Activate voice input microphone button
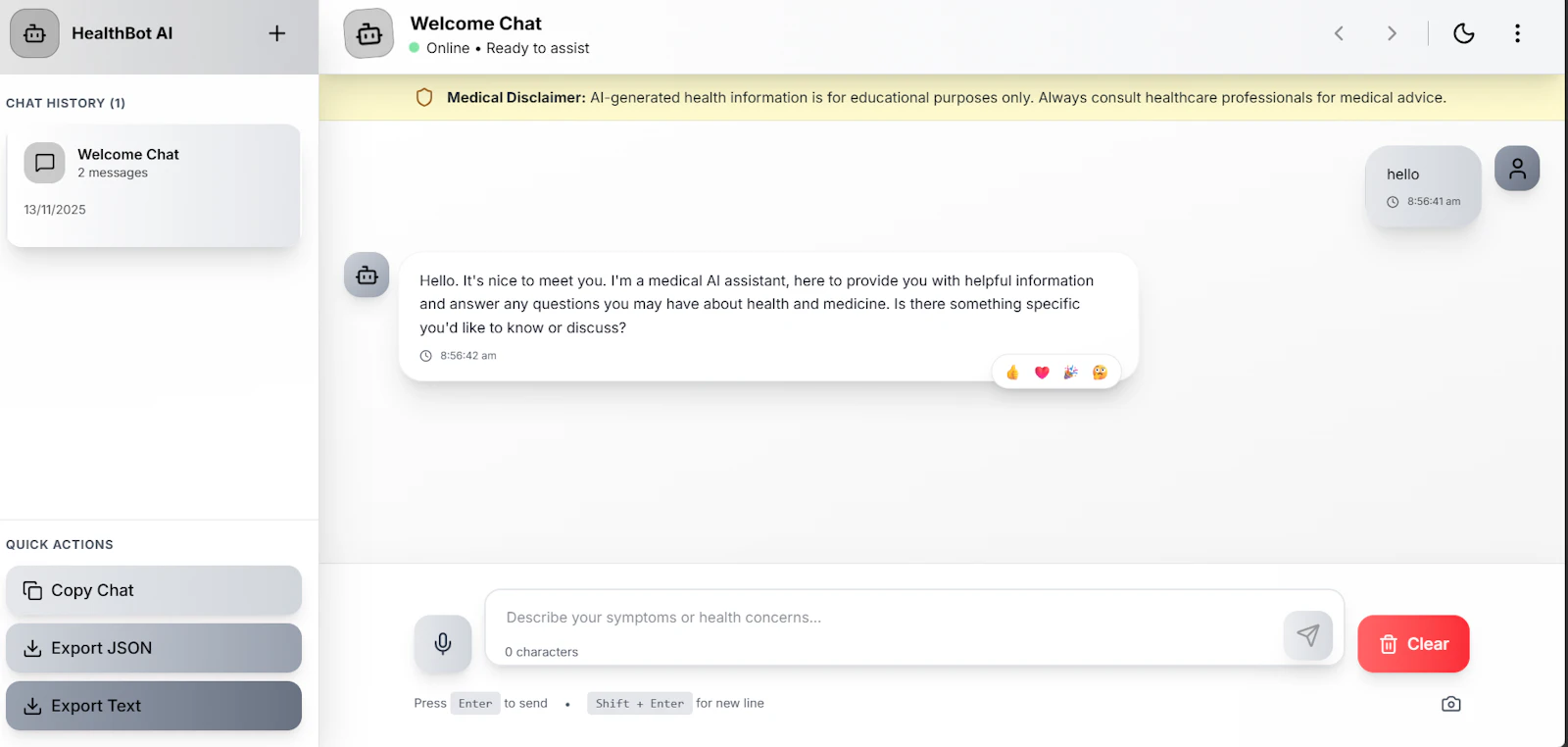This screenshot has width=1568, height=747. pos(443,644)
